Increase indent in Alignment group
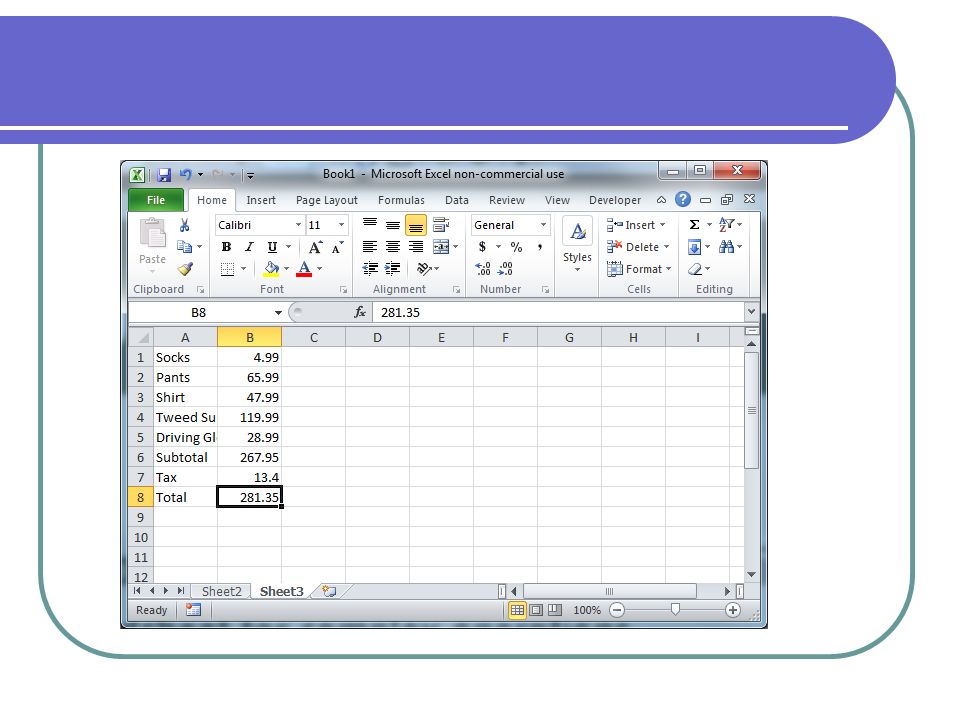960x720 pixels. [x=392, y=269]
